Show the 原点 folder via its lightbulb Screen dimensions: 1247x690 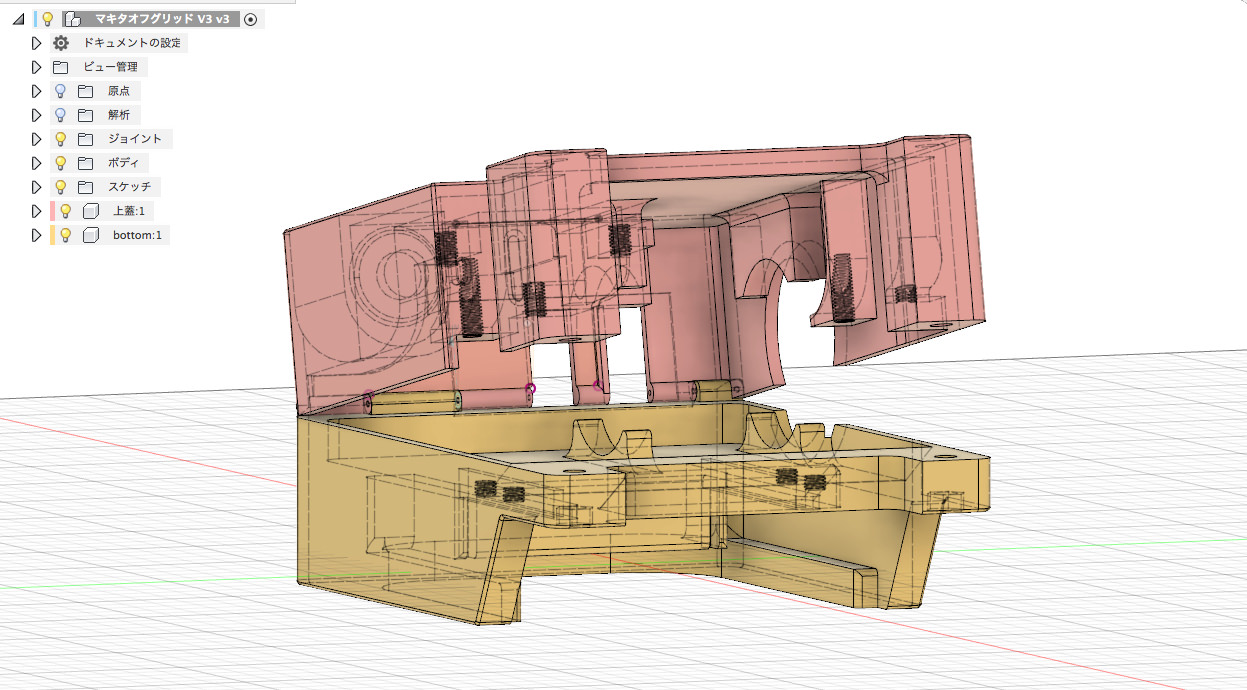point(60,91)
